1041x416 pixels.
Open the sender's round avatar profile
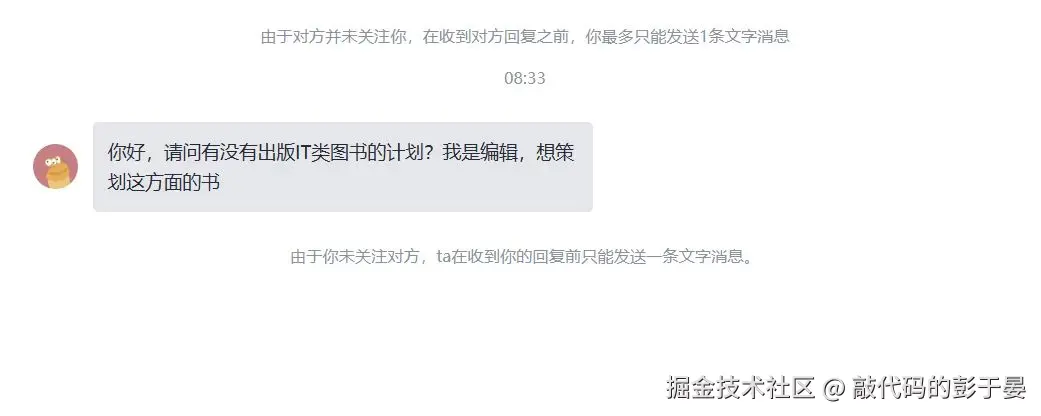[56, 167]
